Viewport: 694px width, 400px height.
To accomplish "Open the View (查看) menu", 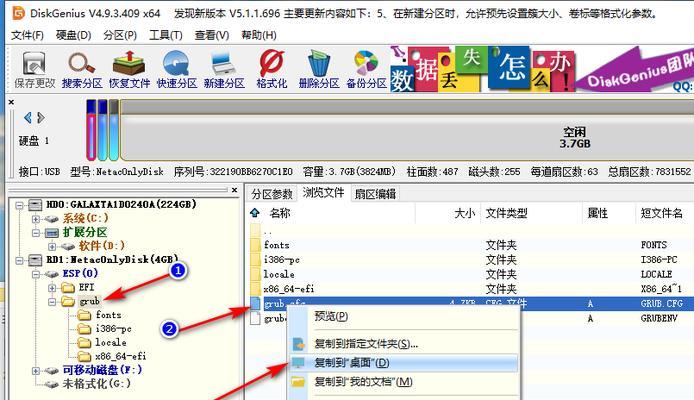I will 212,35.
